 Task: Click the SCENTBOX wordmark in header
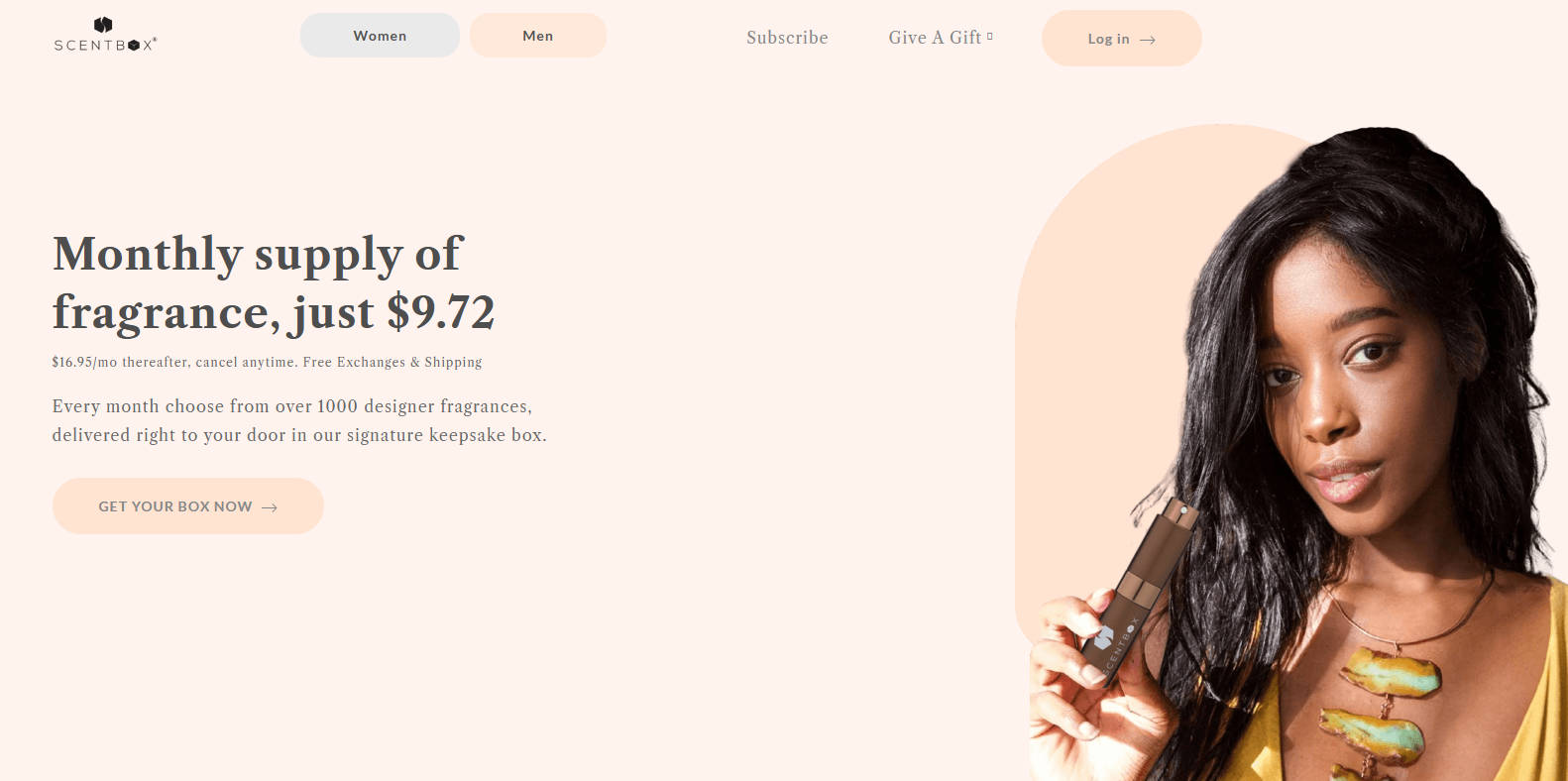(105, 45)
